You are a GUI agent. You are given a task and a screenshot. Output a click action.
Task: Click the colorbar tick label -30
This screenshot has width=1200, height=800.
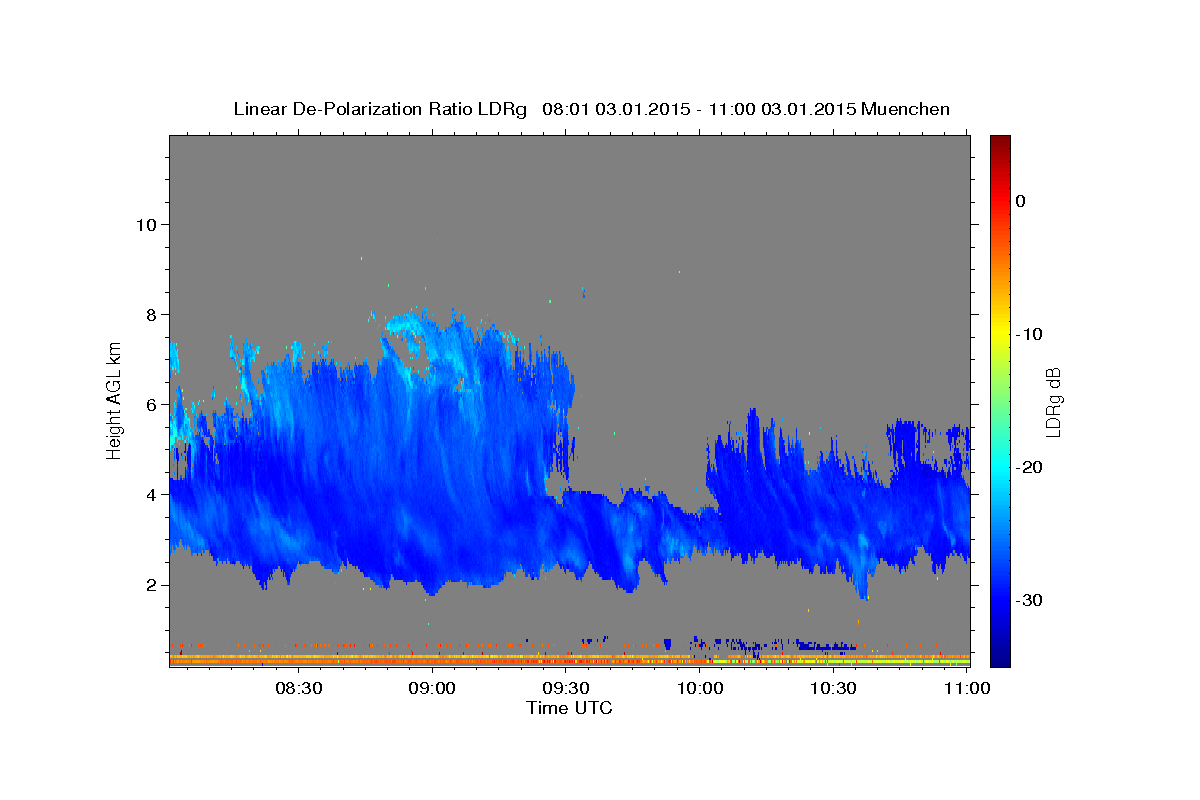(1030, 600)
